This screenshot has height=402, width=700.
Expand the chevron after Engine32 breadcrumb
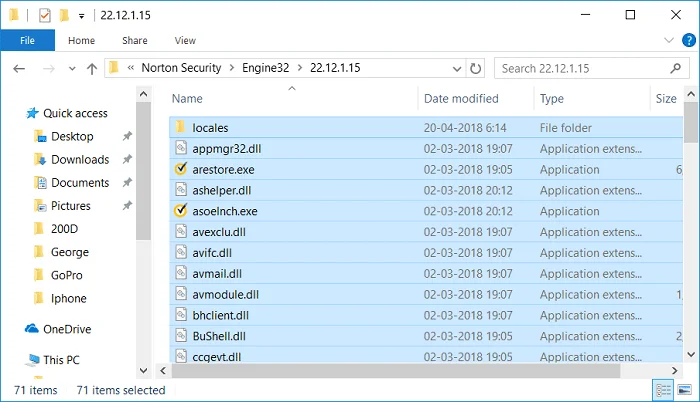[300, 68]
